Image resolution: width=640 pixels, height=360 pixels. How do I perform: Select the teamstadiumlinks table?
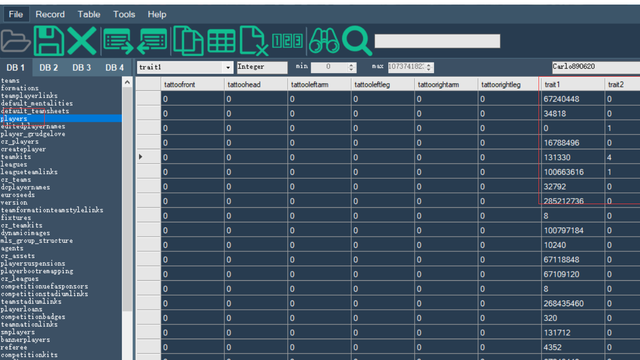coord(31,302)
